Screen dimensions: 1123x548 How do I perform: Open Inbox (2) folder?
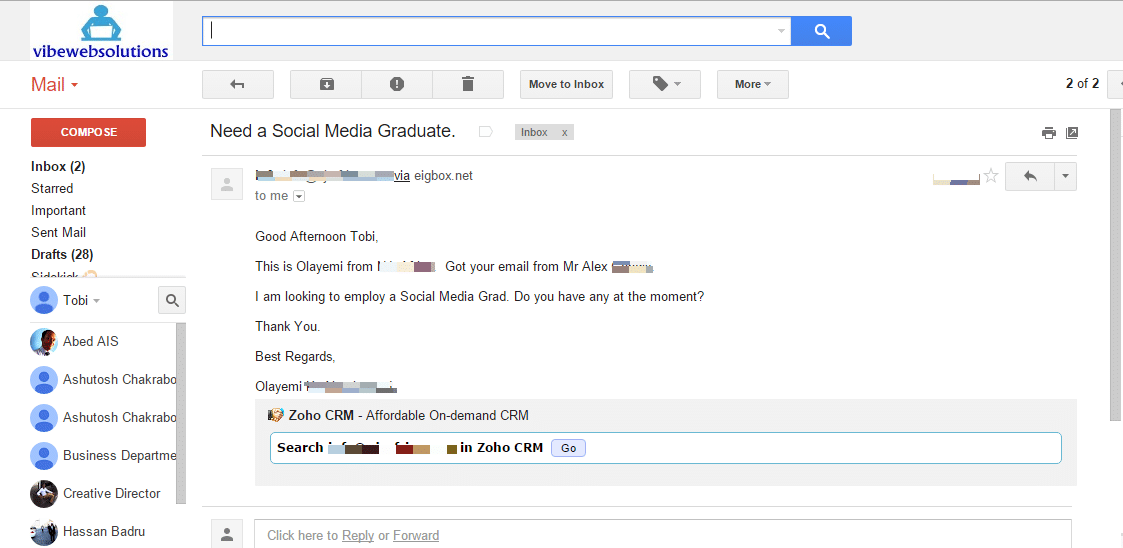(x=58, y=166)
